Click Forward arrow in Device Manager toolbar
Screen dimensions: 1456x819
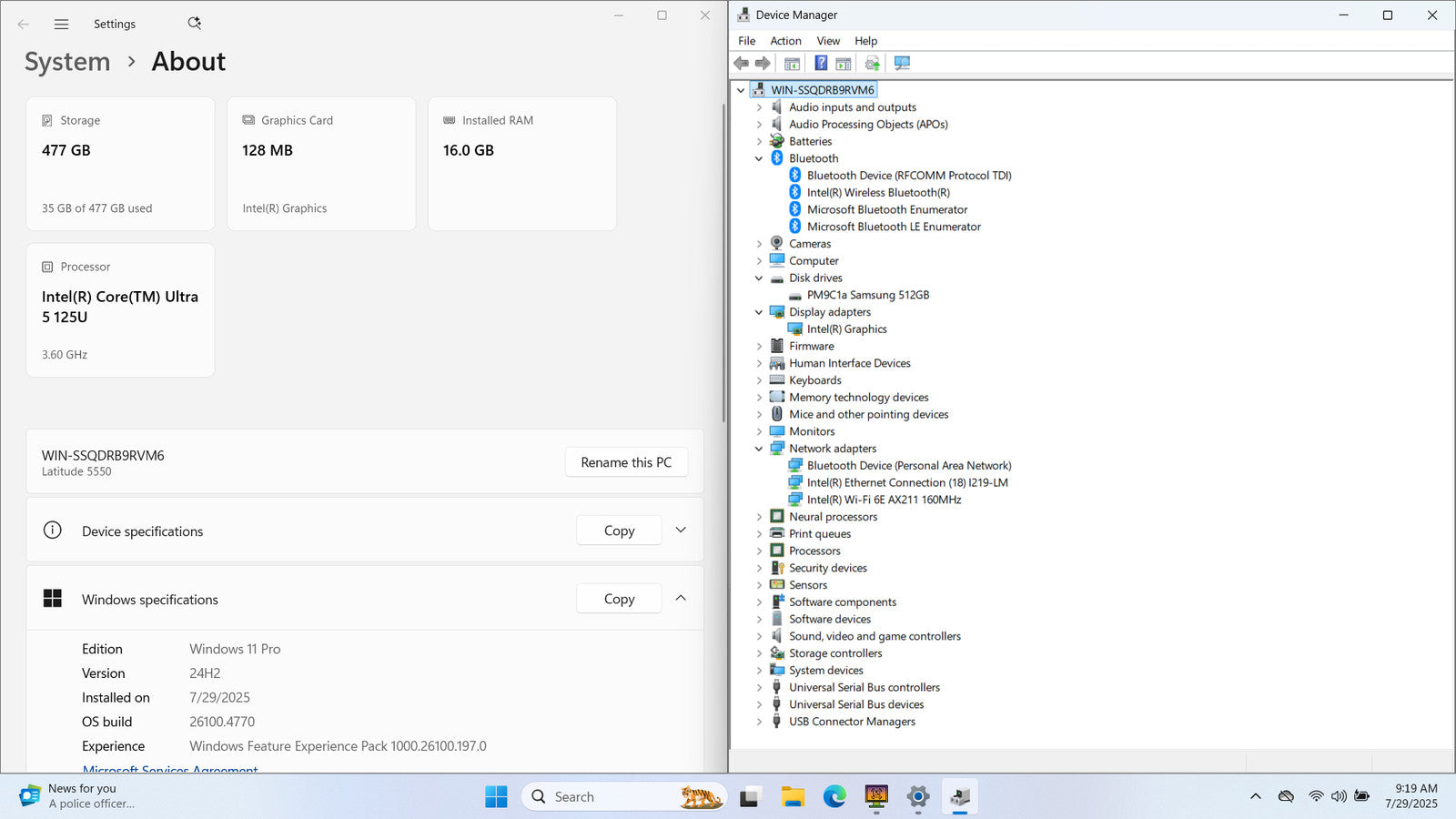coord(763,64)
